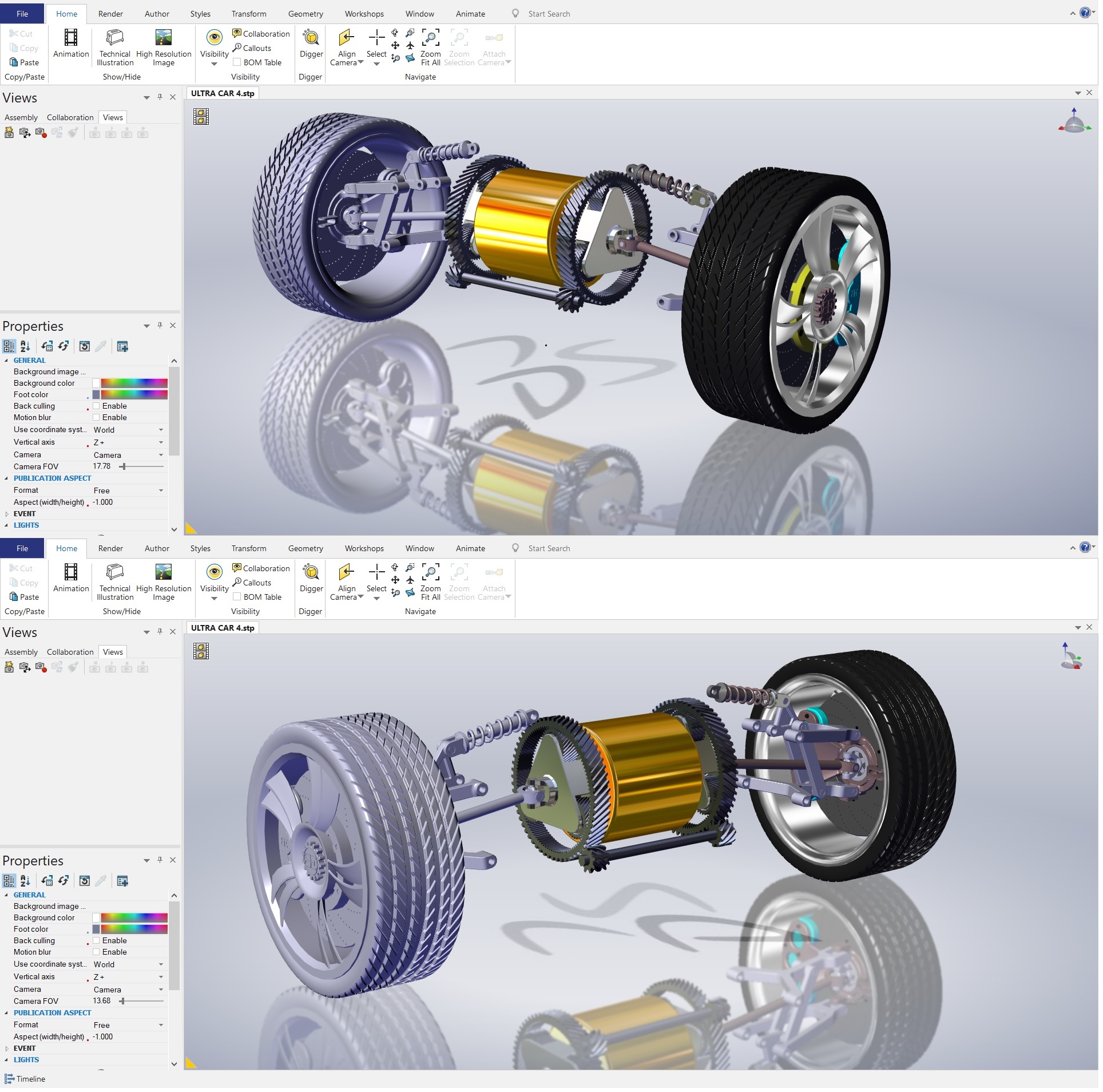Open Use coordinate system dropdown, upper Properties
1103x1092 pixels.
pyautogui.click(x=161, y=431)
